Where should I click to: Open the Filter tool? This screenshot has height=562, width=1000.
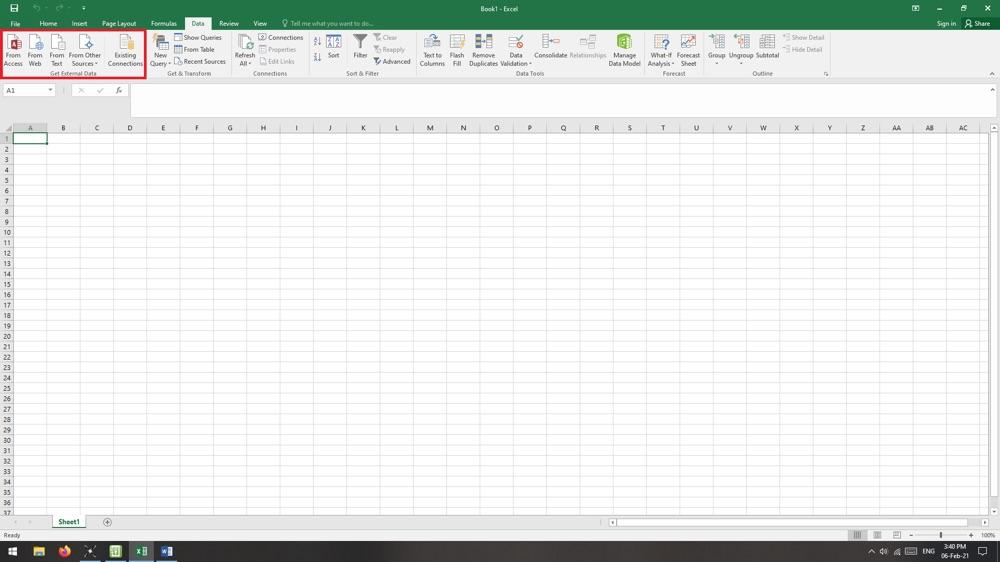[x=360, y=48]
